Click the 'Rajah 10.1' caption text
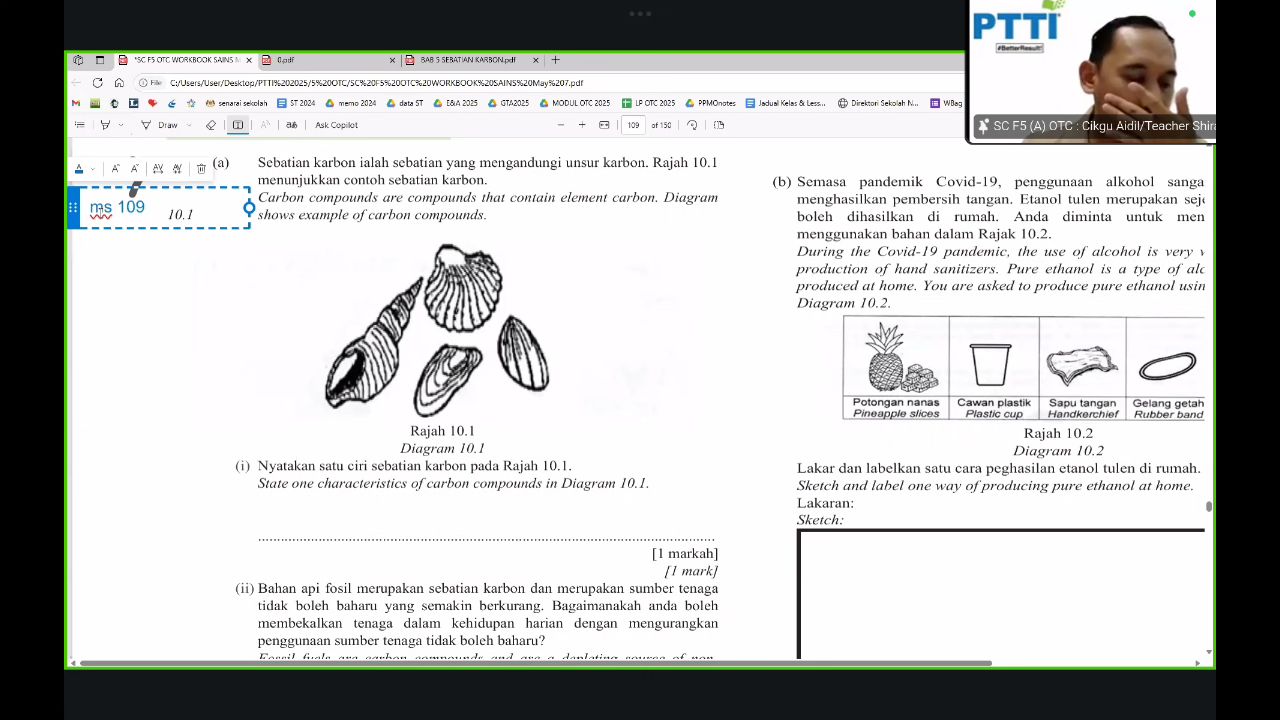Viewport: 1280px width, 720px height. (x=442, y=431)
